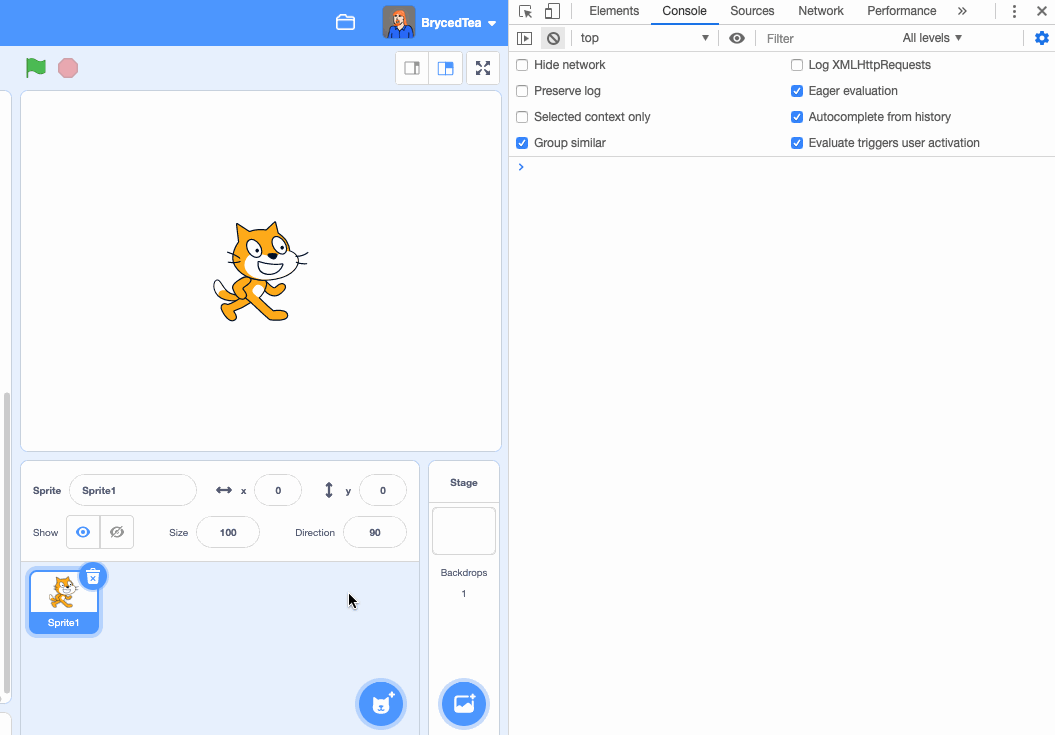Close the DevTools panel
The image size is (1055, 735).
coord(1042,11)
